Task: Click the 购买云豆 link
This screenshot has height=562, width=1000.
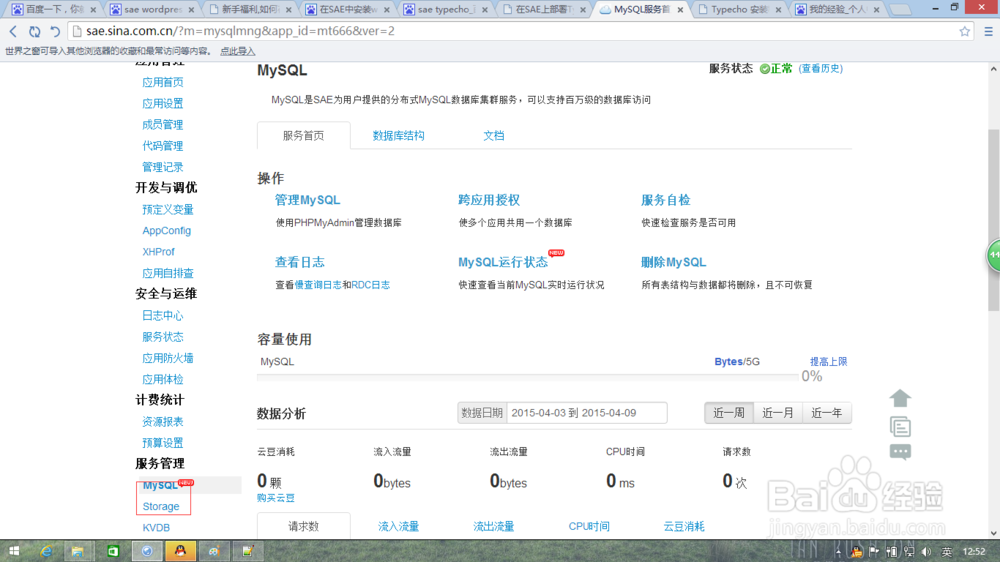Action: (276, 498)
